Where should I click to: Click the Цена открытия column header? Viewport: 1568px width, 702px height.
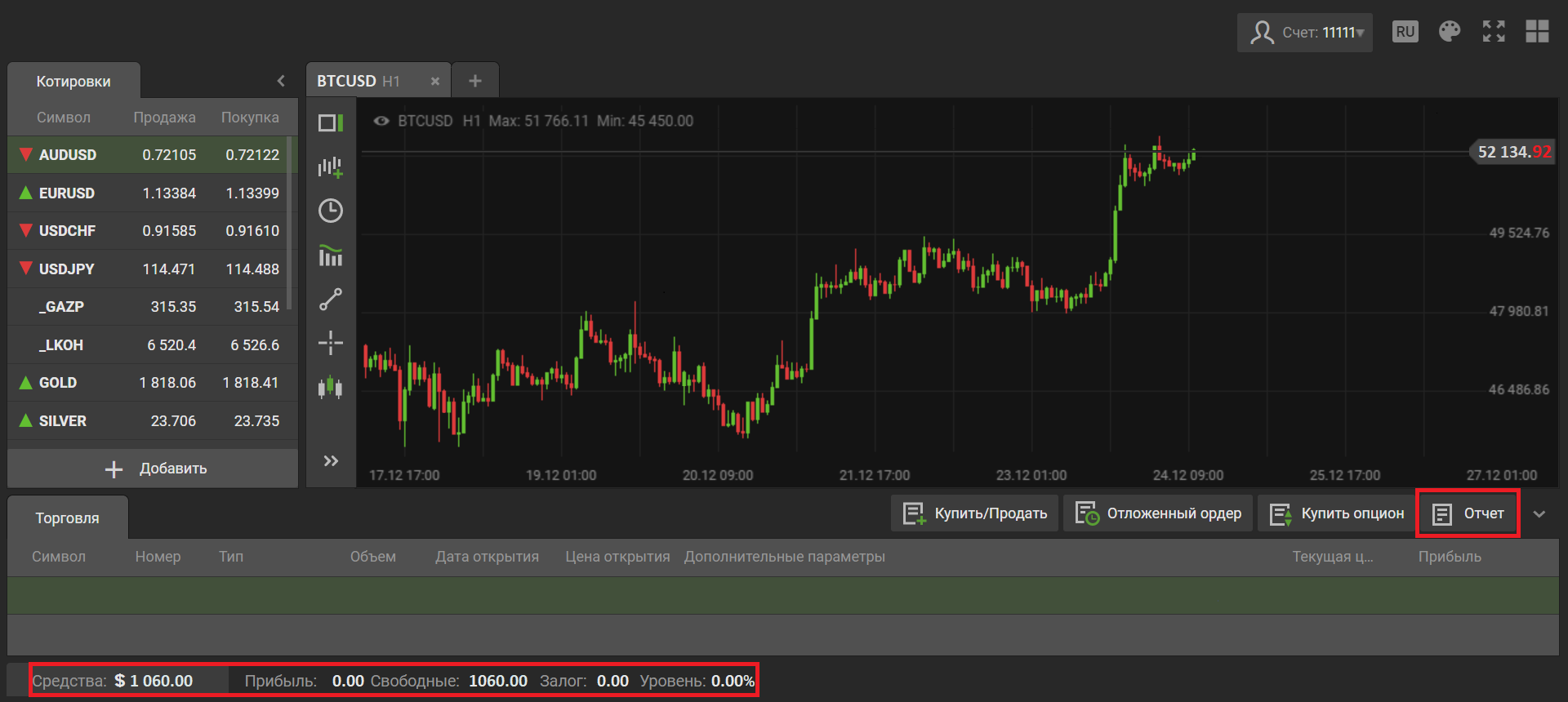tap(617, 557)
